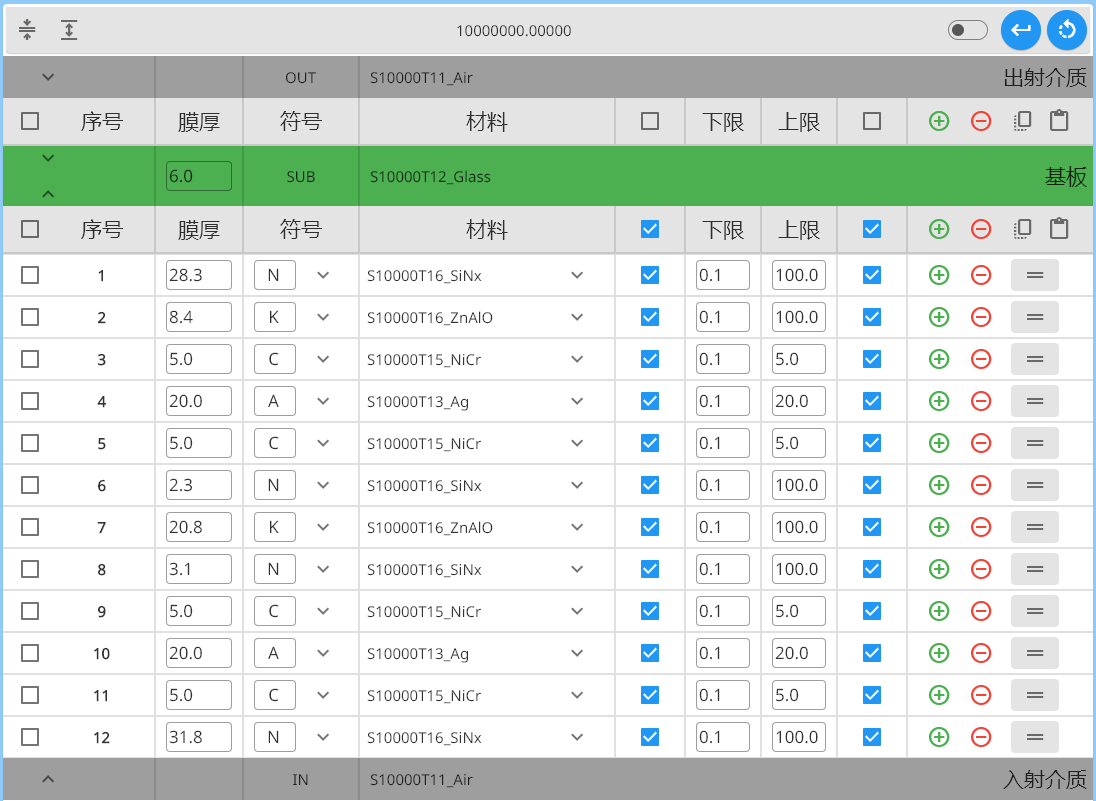Image resolution: width=1096 pixels, height=801 pixels.
Task: Uncheck the last checkbox in row 10
Action: click(x=872, y=653)
